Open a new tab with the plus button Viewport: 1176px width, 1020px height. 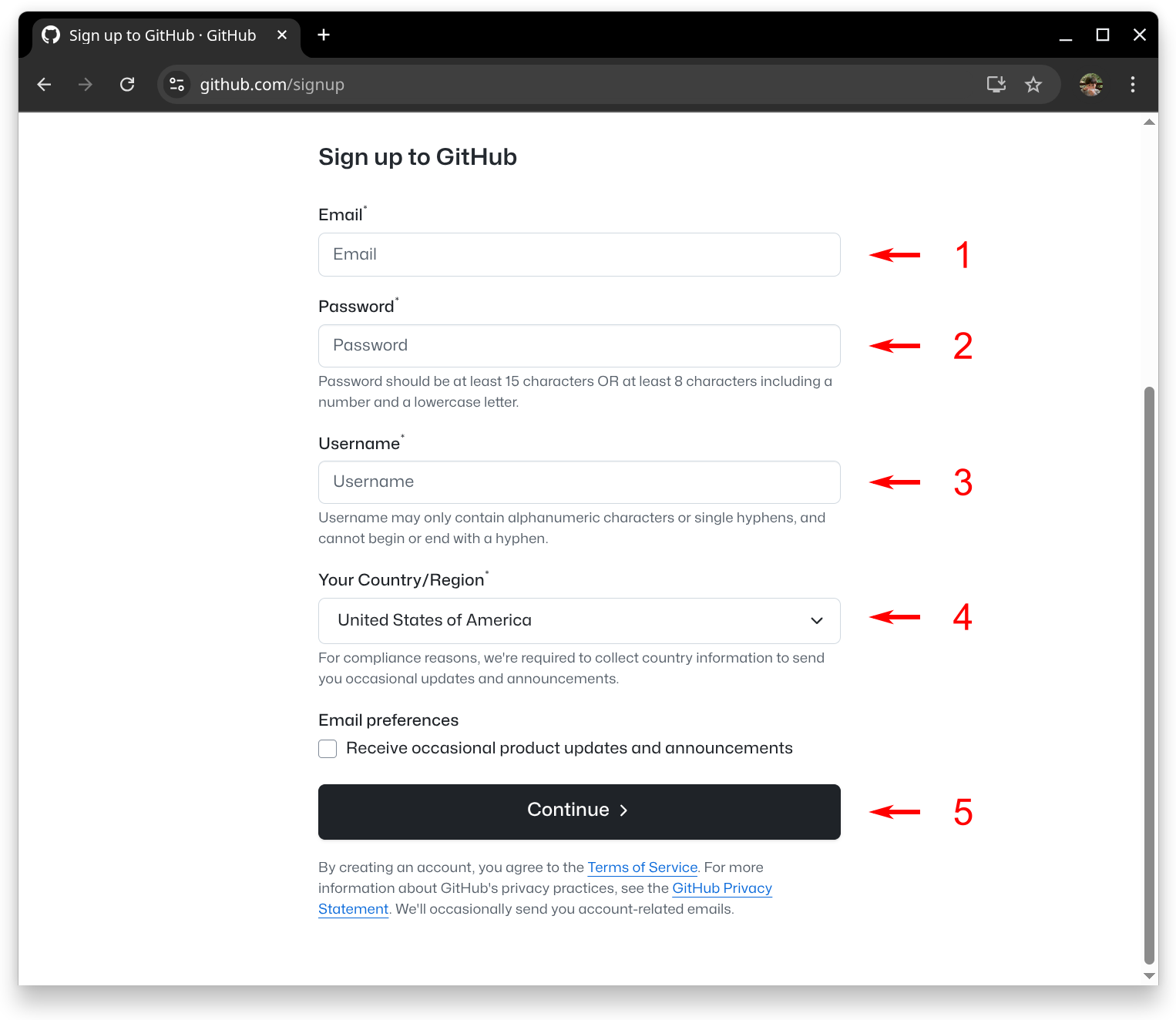(324, 35)
